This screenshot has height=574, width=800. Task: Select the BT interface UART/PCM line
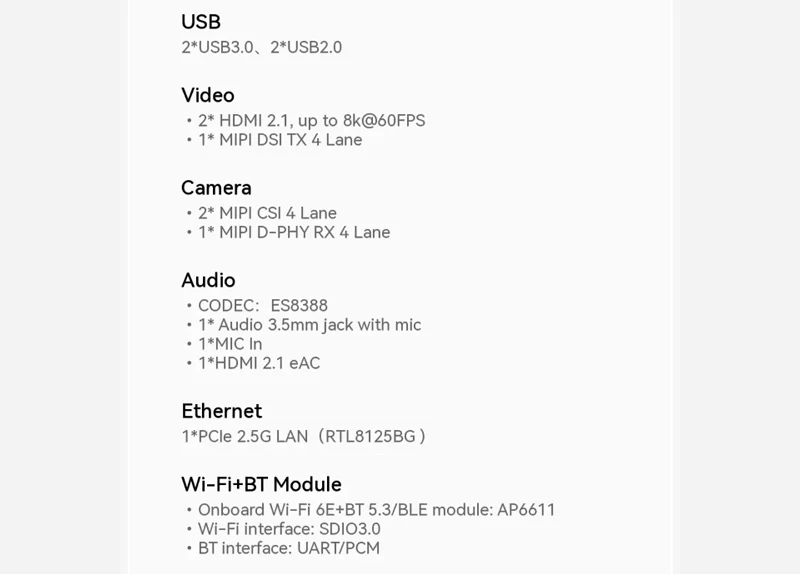(x=289, y=548)
